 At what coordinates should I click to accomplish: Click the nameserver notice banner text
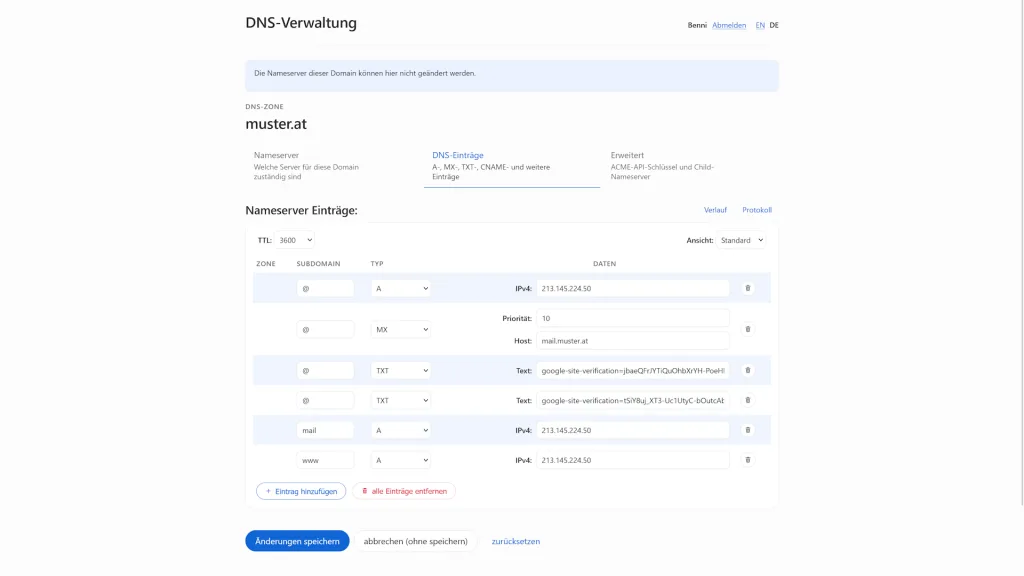(x=364, y=73)
